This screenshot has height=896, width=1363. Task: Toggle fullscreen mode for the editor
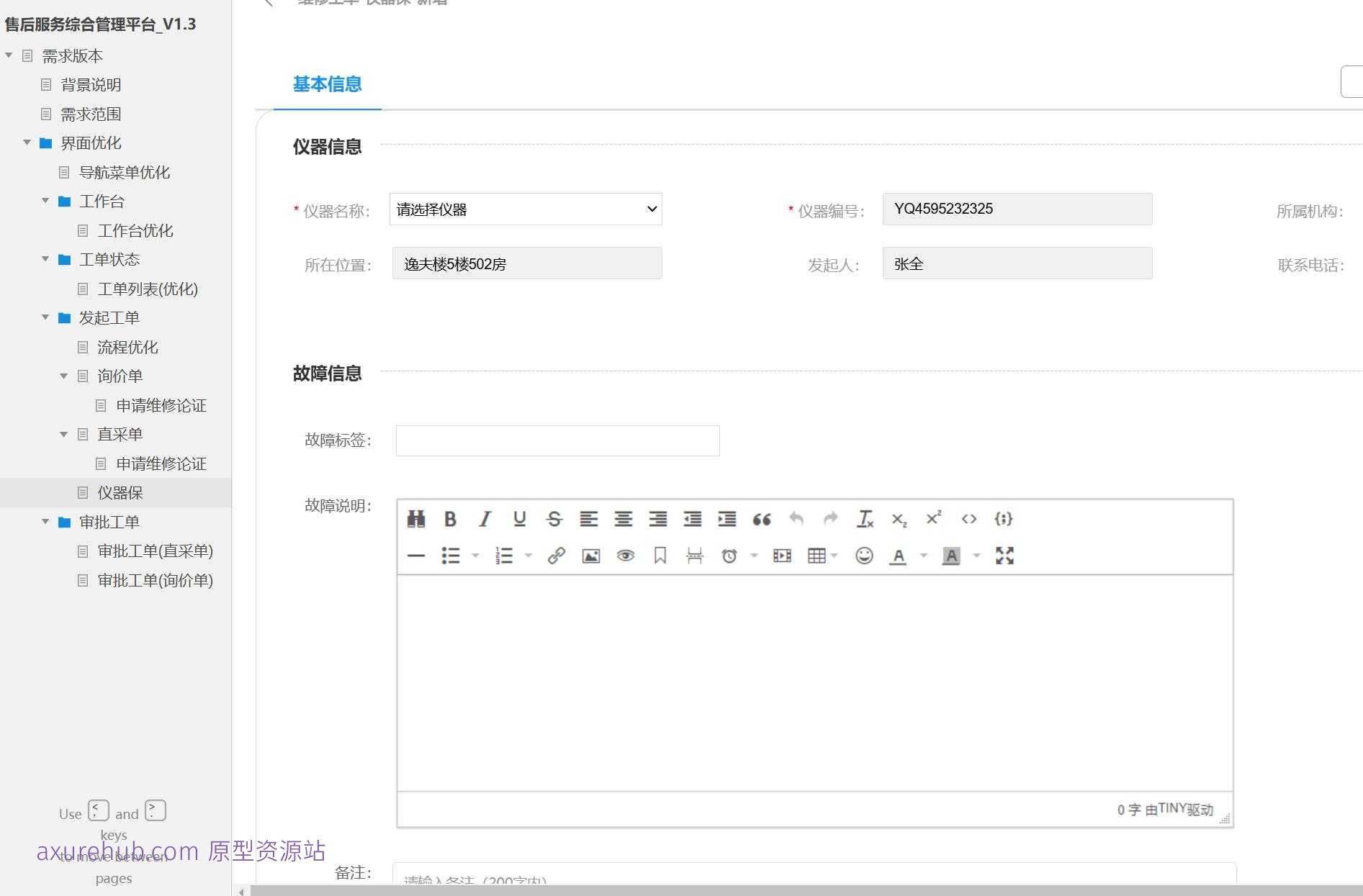point(1005,555)
